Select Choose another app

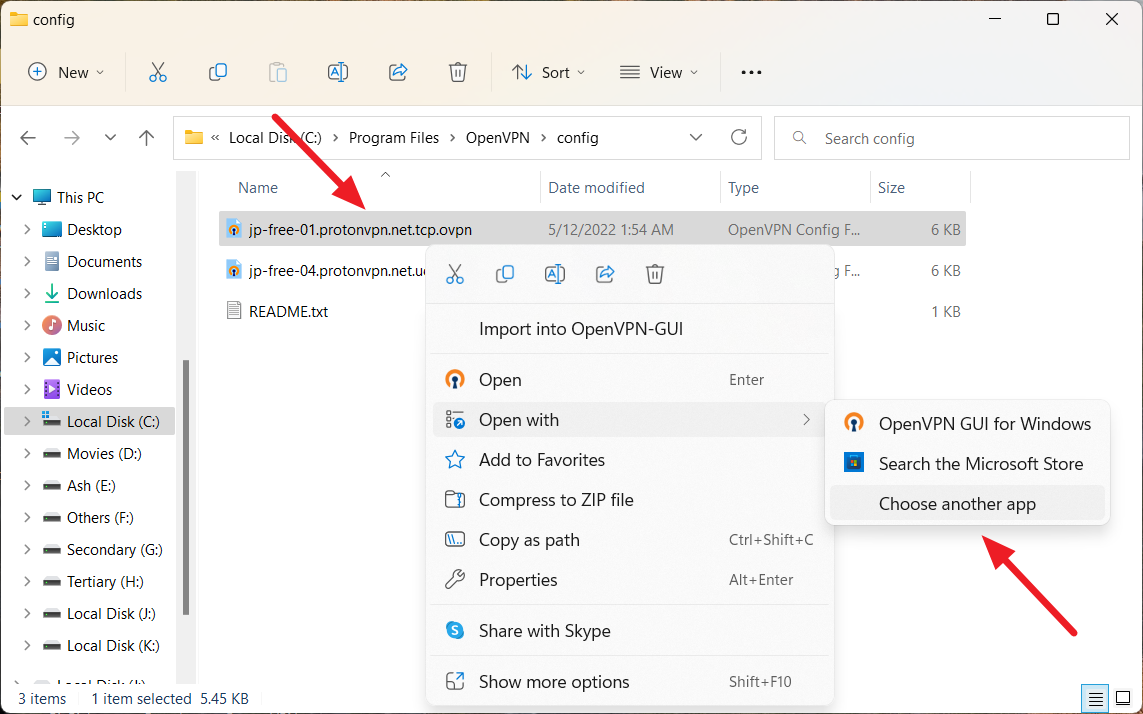[x=957, y=504]
